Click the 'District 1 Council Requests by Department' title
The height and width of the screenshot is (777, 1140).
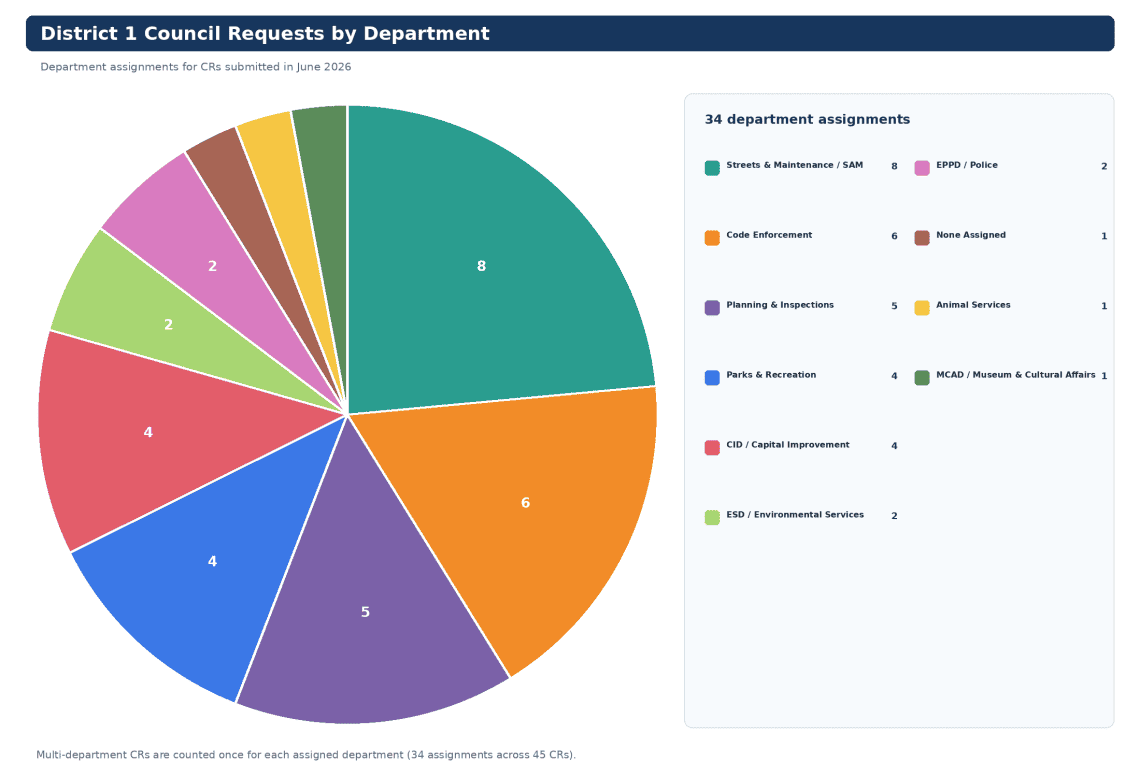coord(265,33)
